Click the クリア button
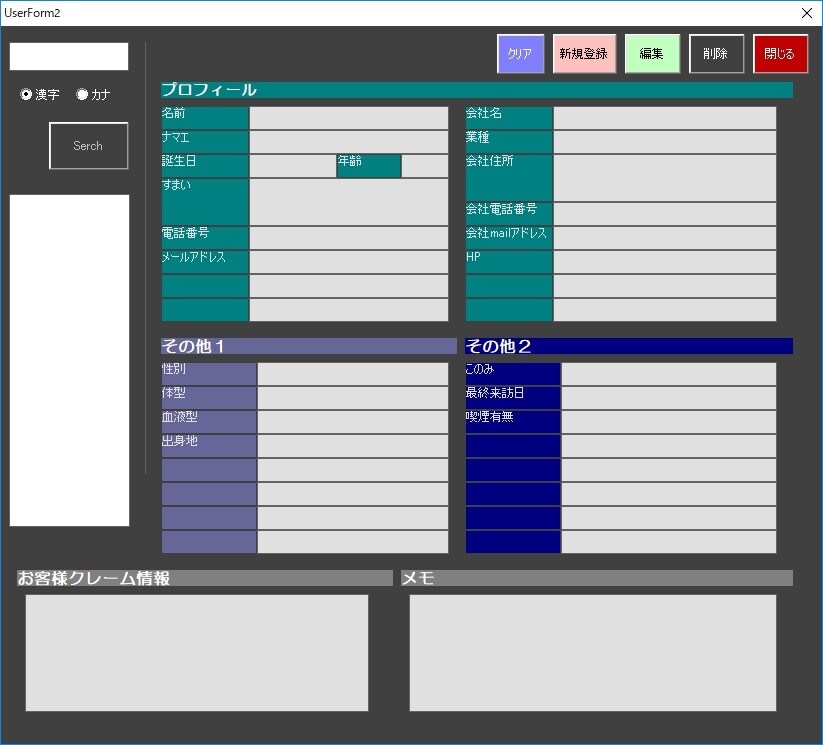The height and width of the screenshot is (745, 823). [x=520, y=54]
